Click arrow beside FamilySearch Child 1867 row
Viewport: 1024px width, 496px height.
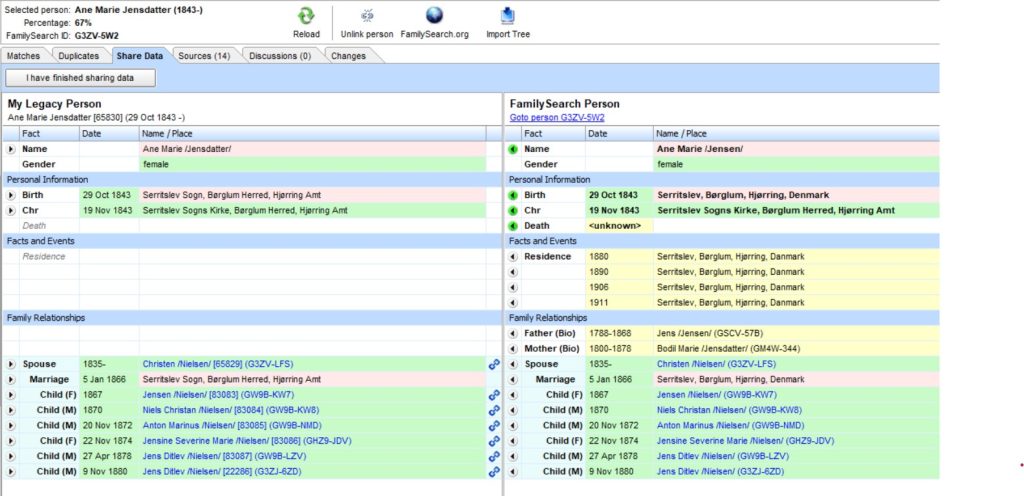tap(513, 395)
